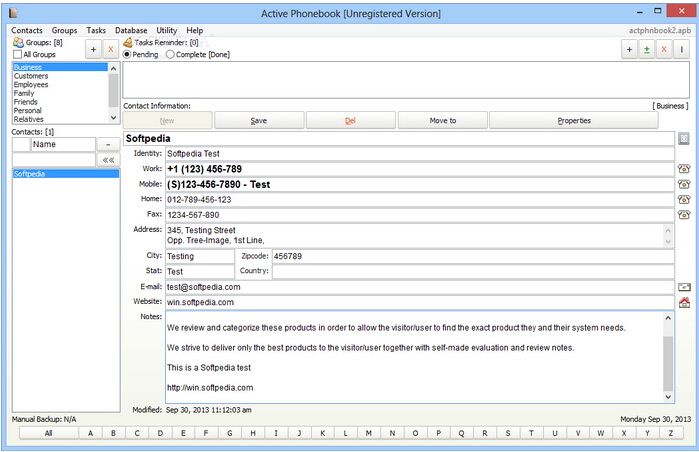This screenshot has height=452, width=699.
Task: Click the Properties button
Action: point(574,120)
